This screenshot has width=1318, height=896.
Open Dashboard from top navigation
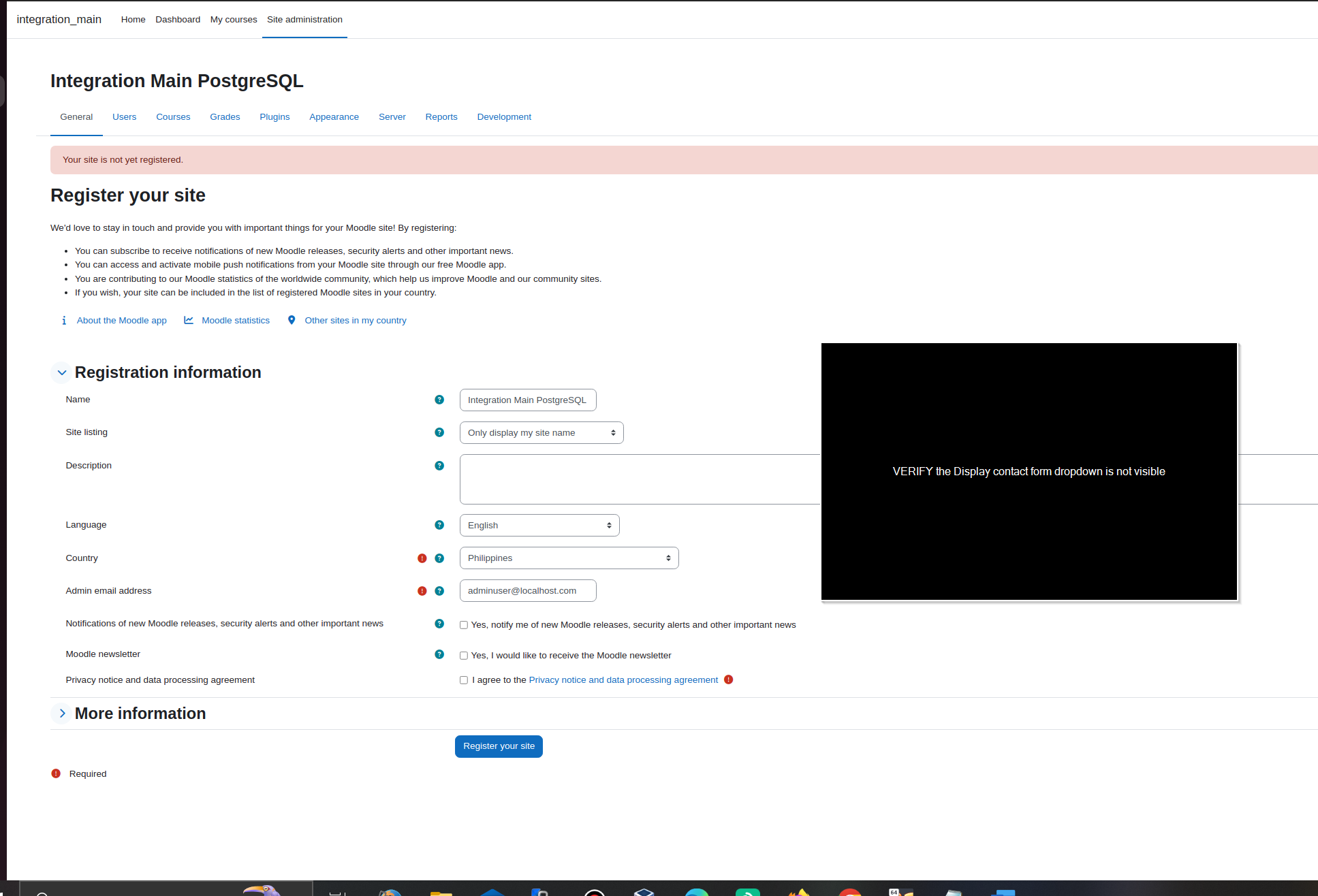pos(178,20)
